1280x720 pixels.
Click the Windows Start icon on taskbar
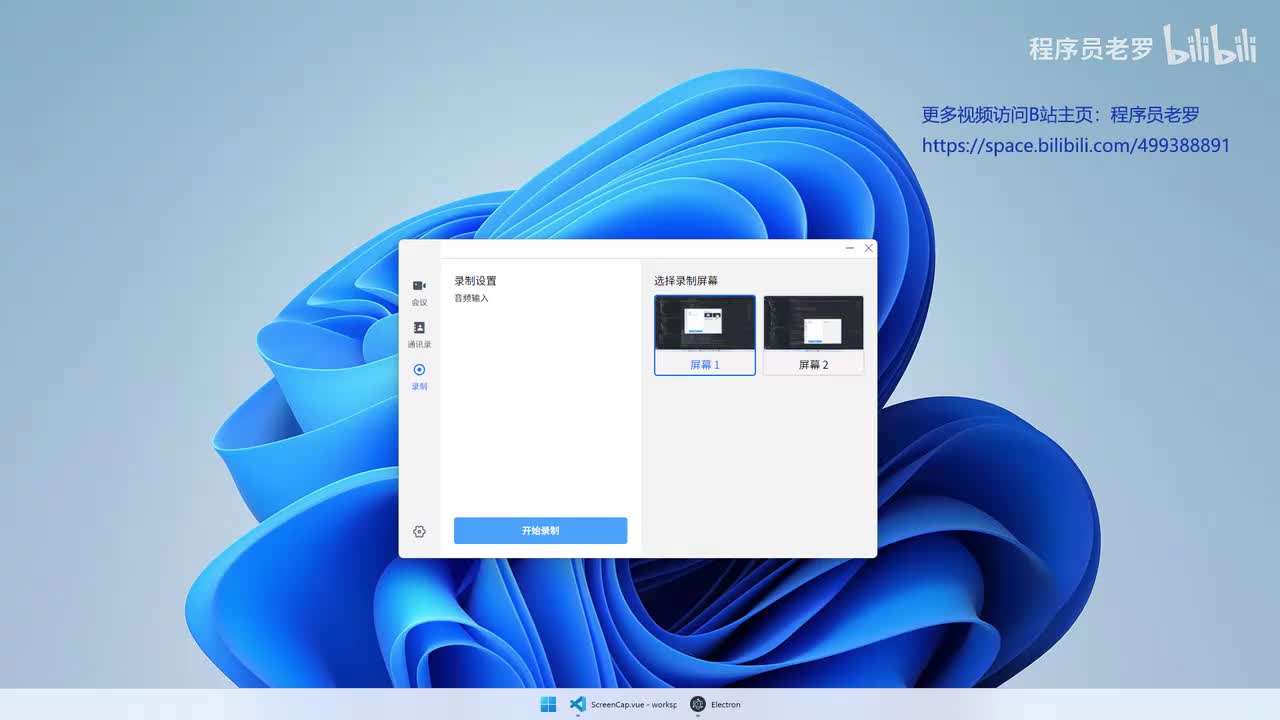click(x=548, y=704)
